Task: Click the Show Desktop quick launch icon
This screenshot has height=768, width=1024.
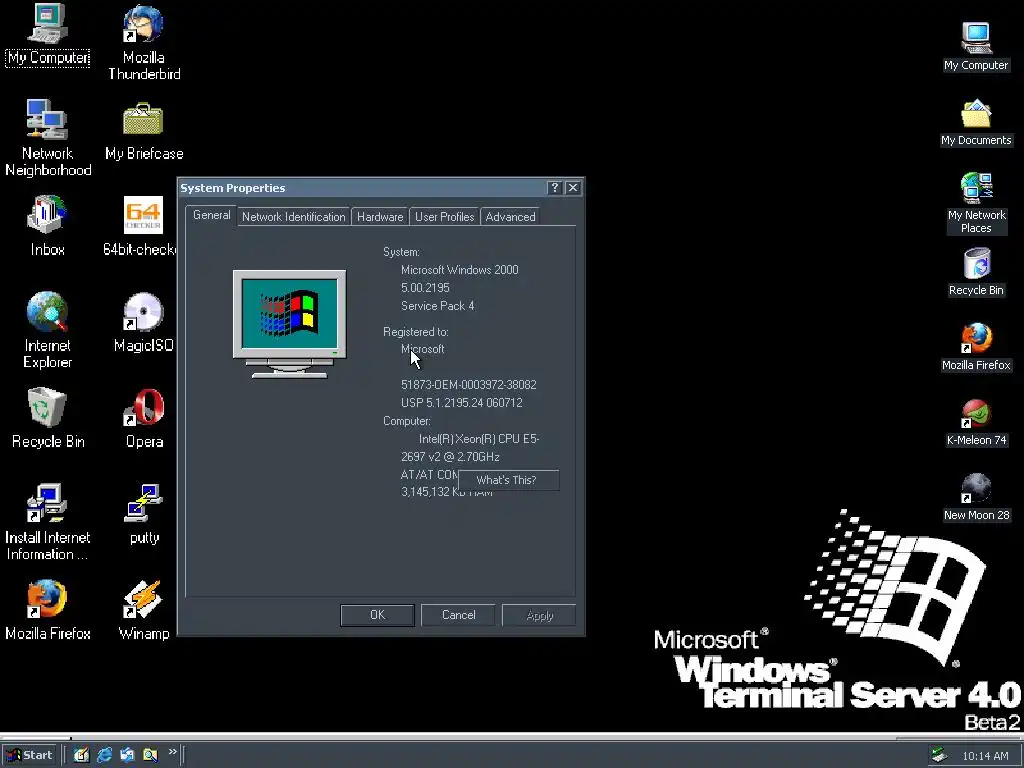Action: coord(81,755)
